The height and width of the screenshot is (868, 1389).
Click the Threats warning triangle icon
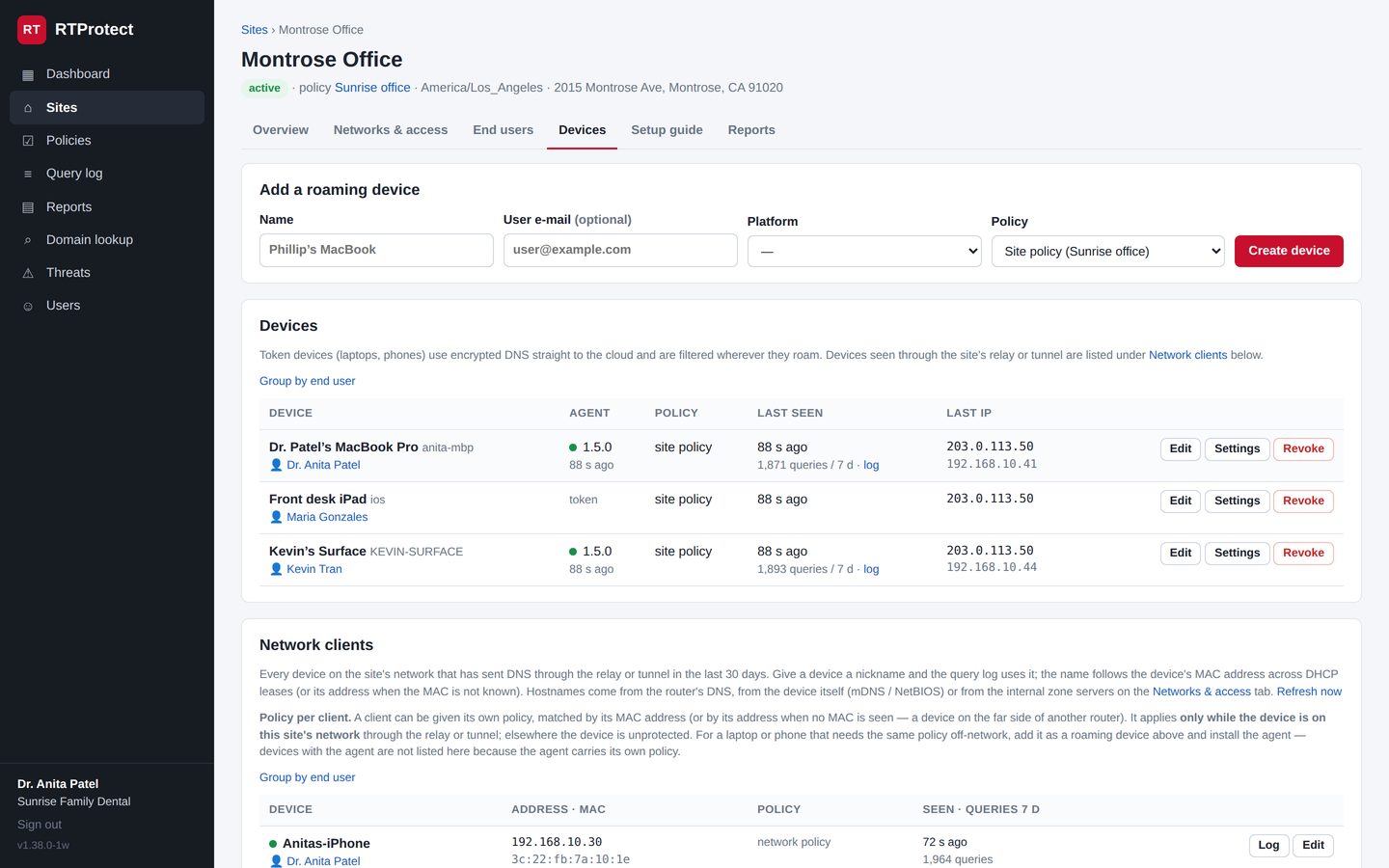pos(28,273)
